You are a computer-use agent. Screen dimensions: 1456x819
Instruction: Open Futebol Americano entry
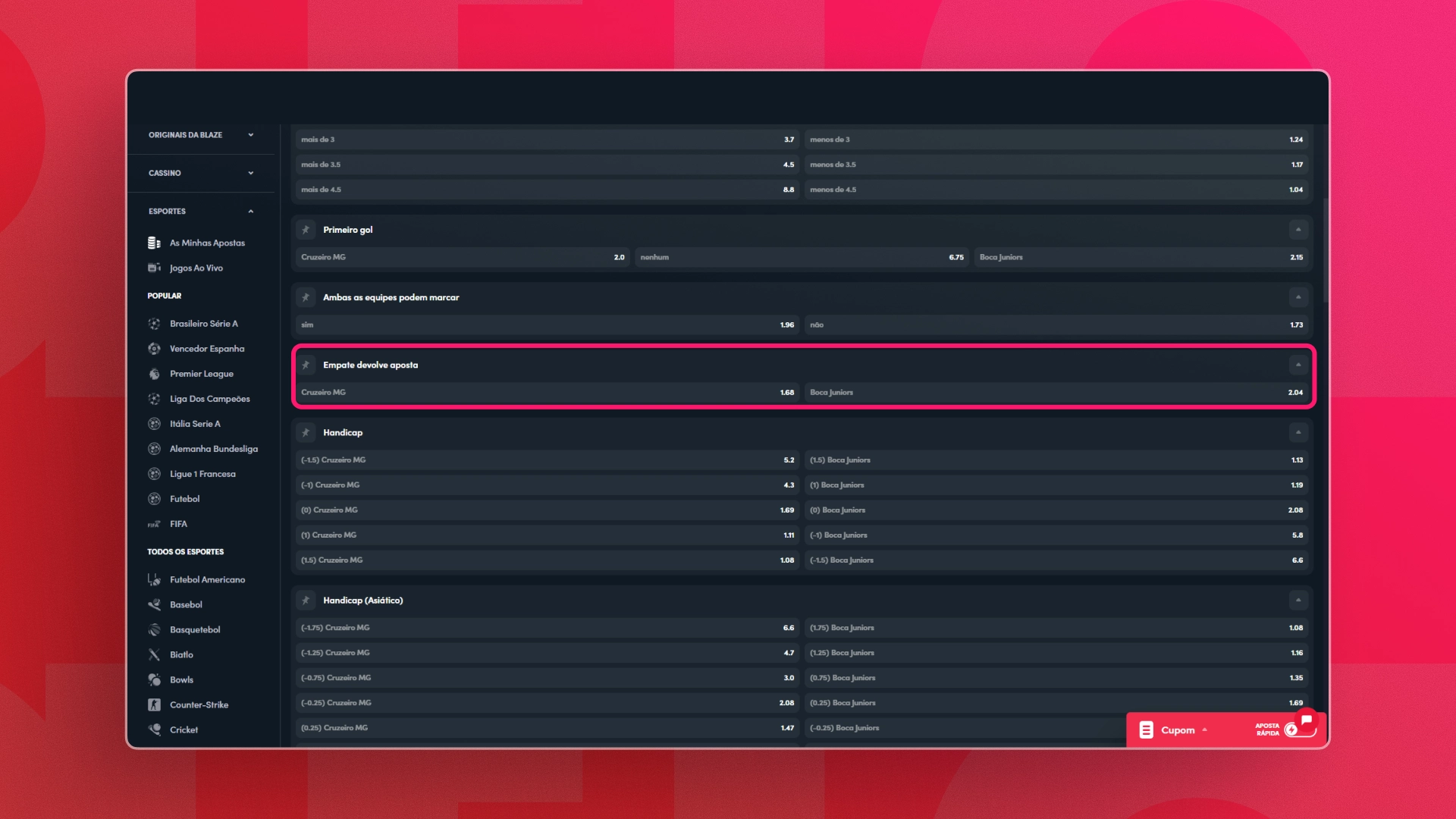click(207, 579)
